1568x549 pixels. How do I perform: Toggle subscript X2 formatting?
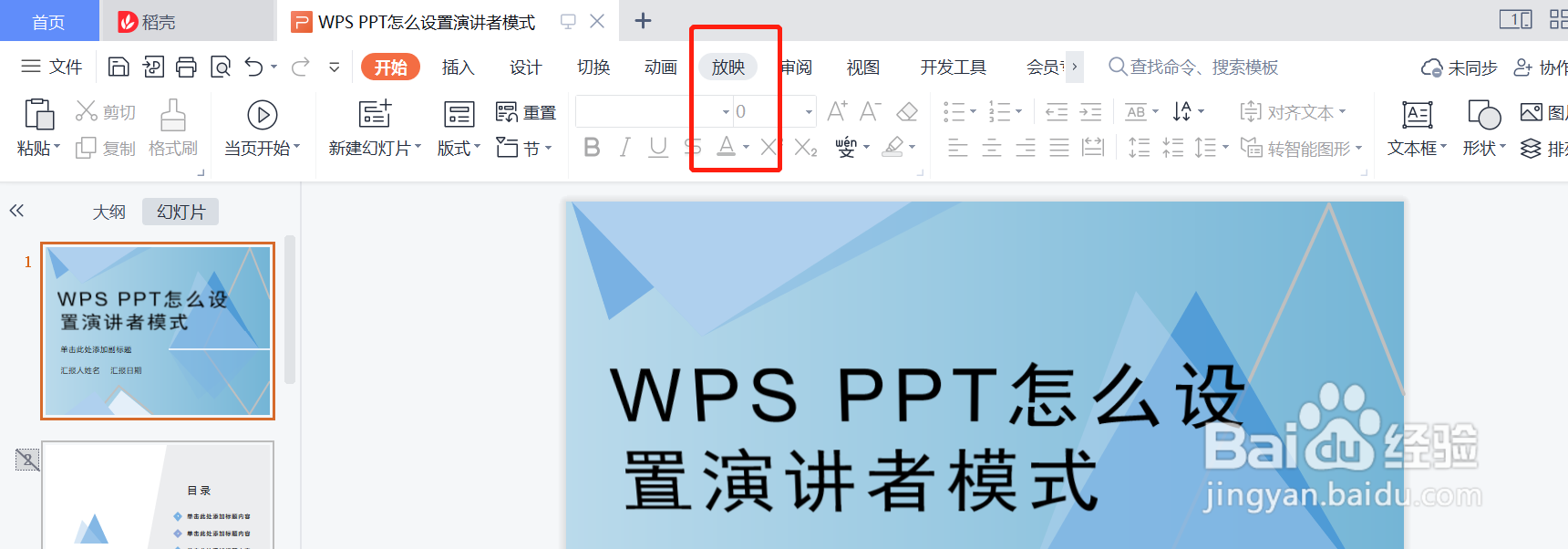tap(806, 147)
